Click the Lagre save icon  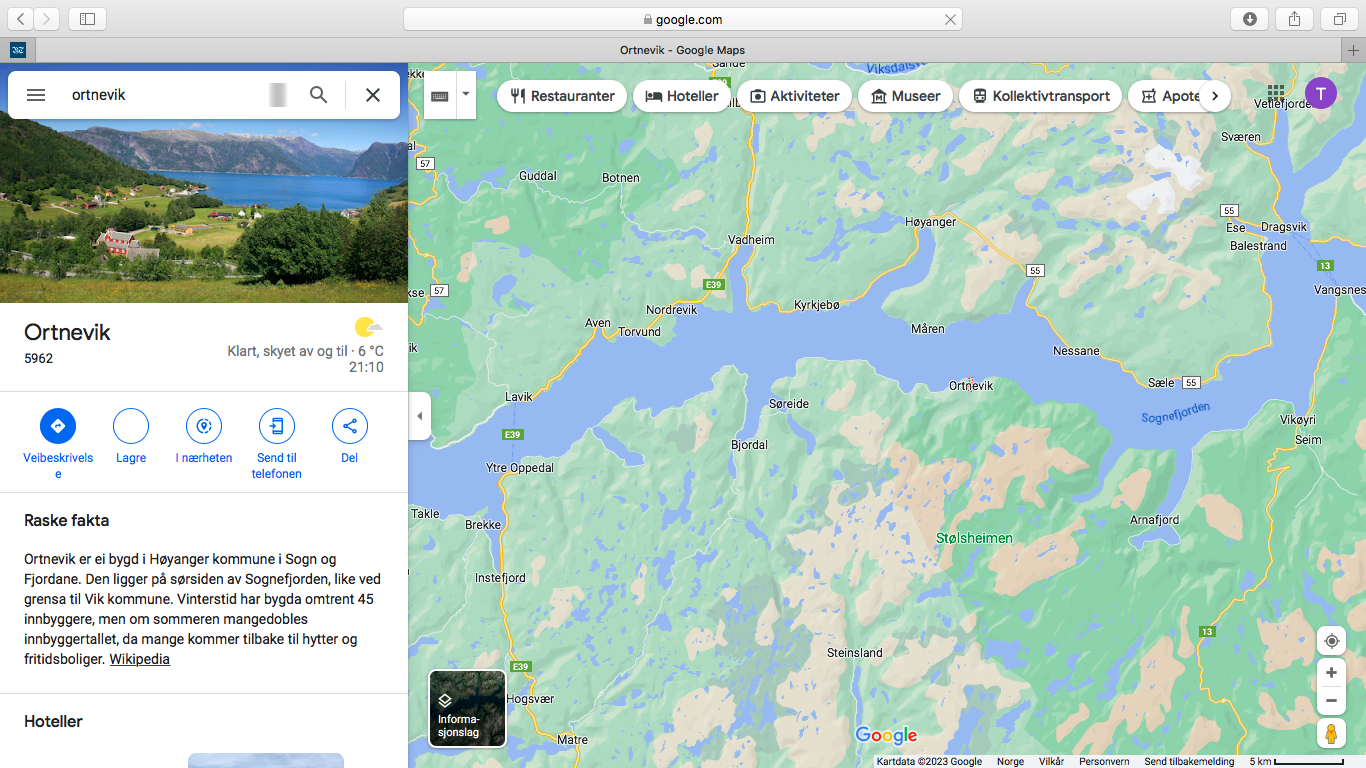pos(131,426)
